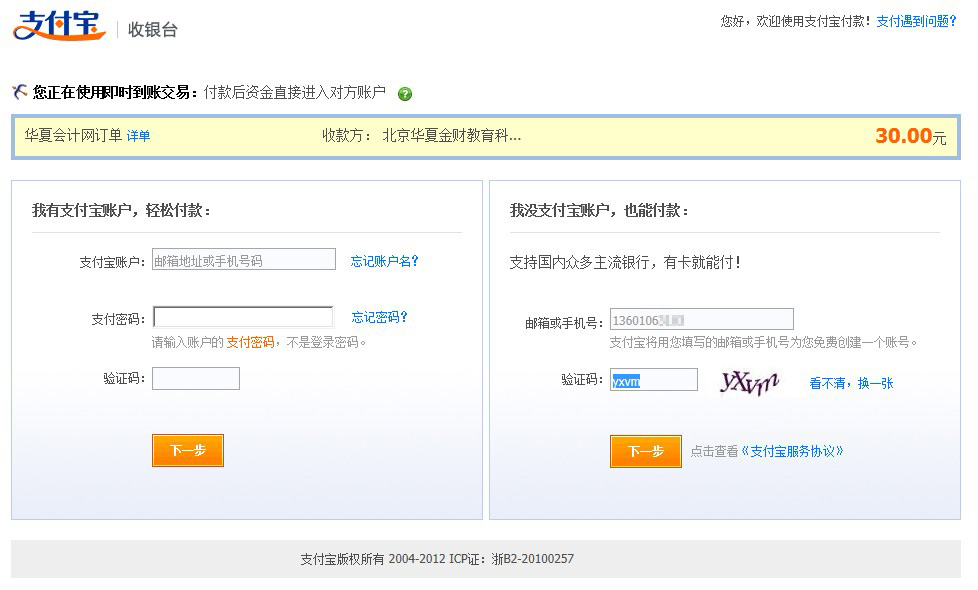Click the 30.00元 payment amount

[x=911, y=136]
